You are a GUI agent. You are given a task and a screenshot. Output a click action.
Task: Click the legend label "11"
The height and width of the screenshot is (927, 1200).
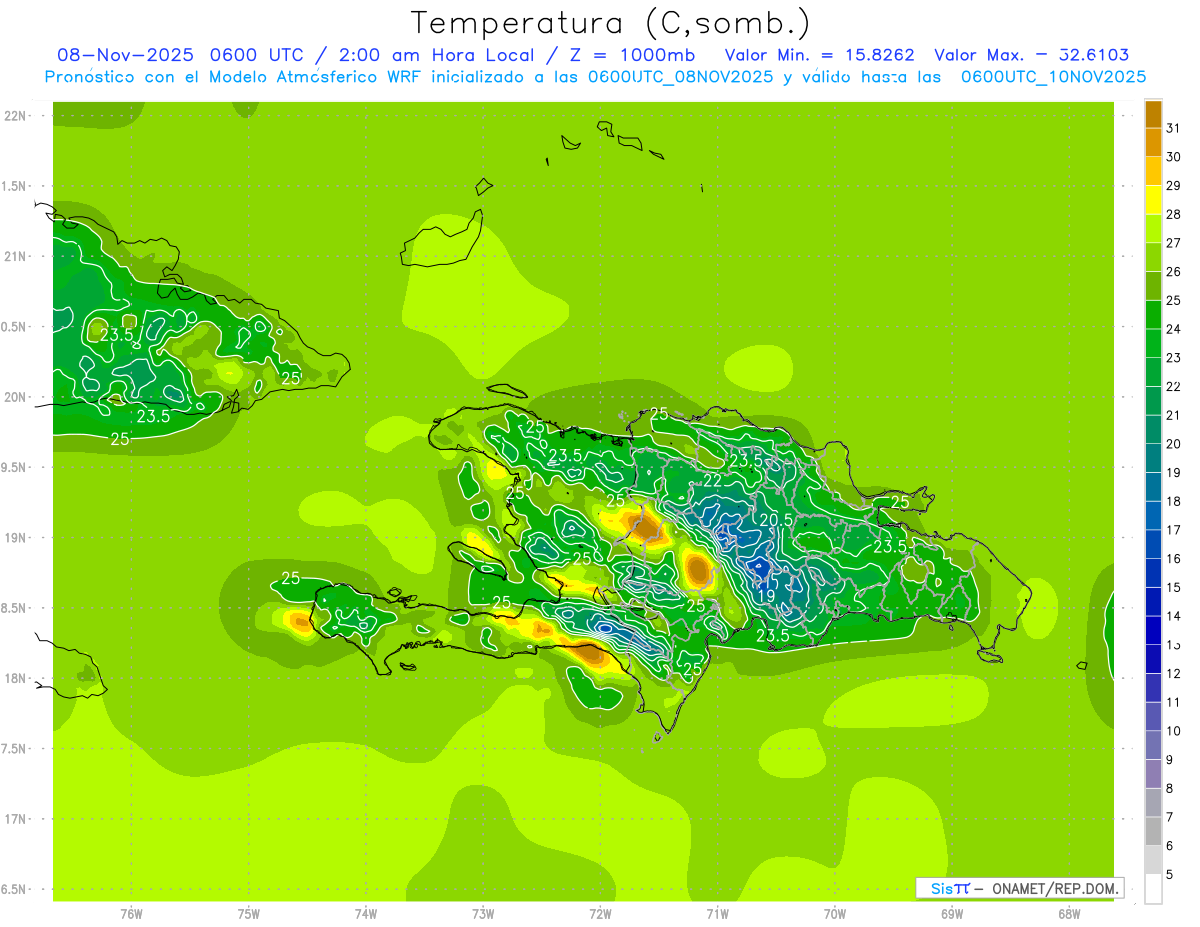(1173, 702)
